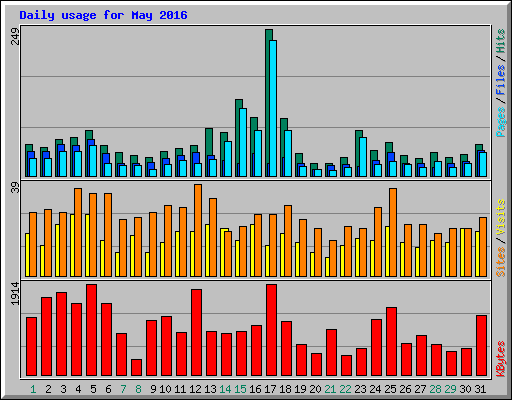Viewport: 512px width, 400px height.
Task: Select the cyan pages bar for day 17
Action: pos(273,108)
